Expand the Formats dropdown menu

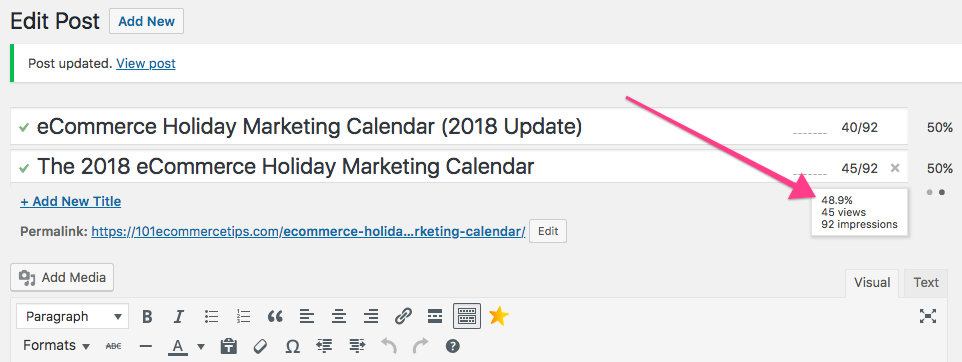tap(56, 345)
